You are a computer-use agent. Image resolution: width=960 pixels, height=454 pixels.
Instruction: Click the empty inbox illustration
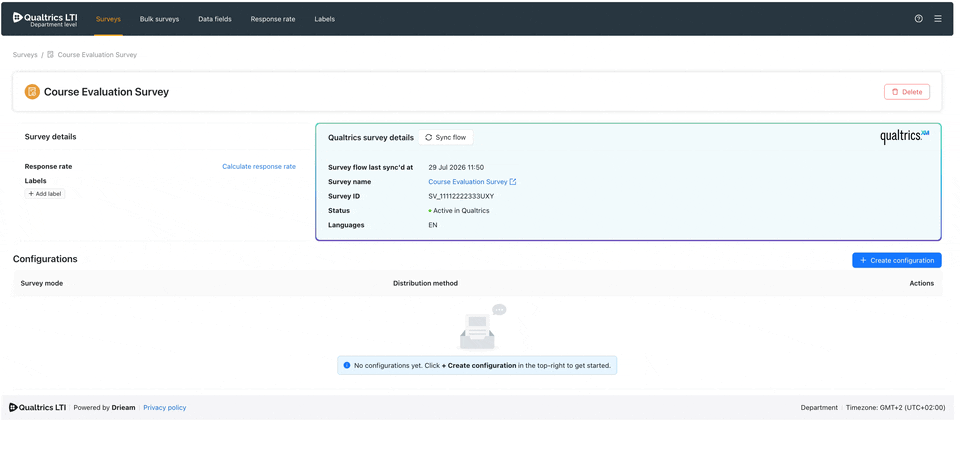[x=481, y=327]
